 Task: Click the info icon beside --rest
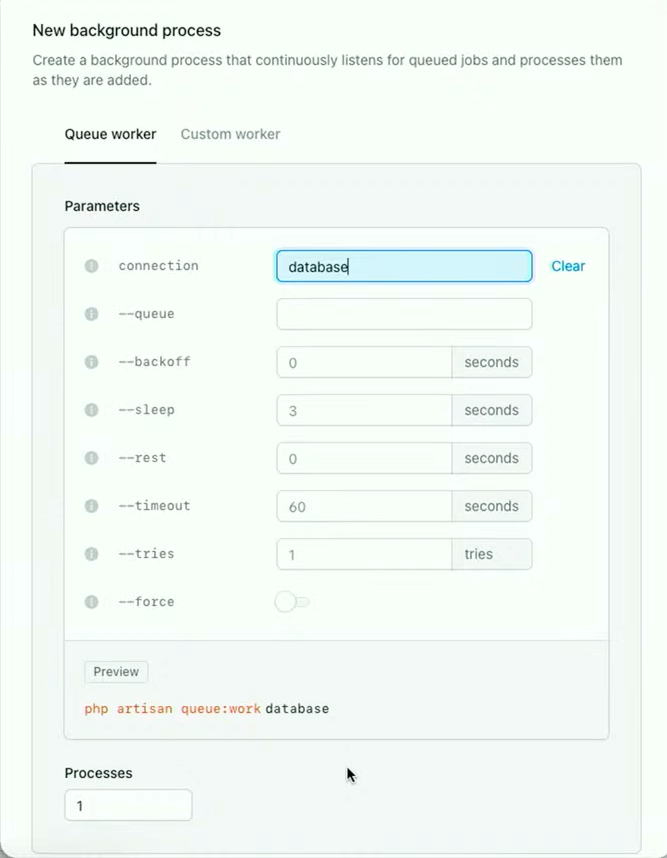click(91, 458)
